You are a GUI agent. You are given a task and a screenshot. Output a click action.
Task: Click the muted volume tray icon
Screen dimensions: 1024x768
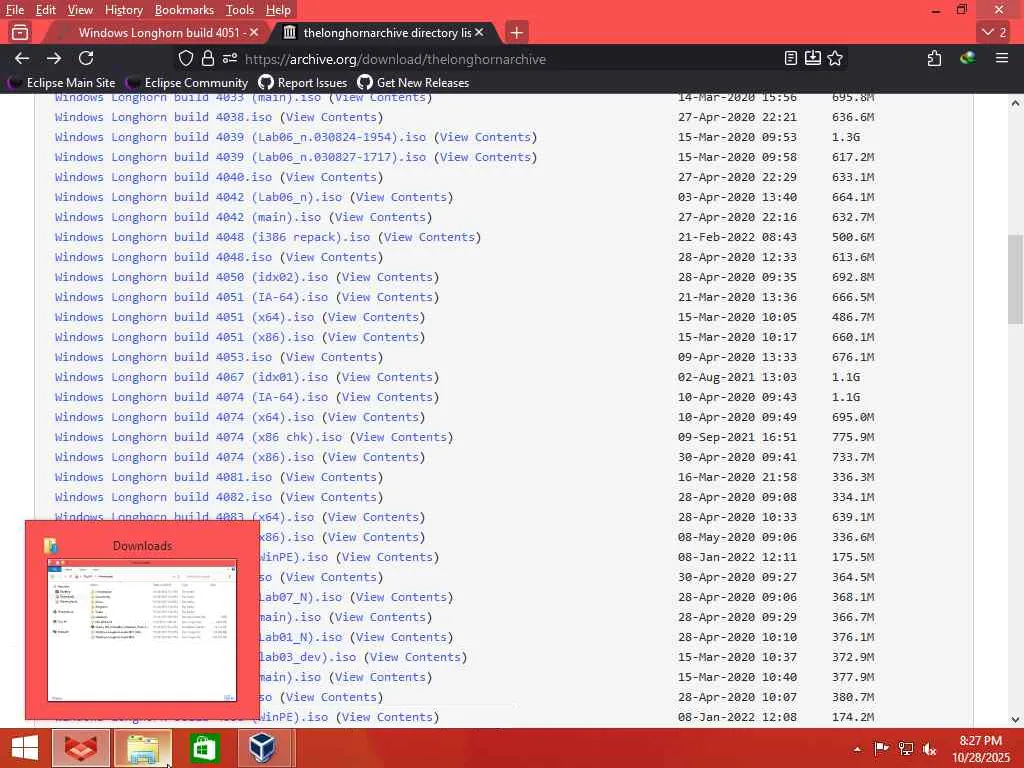pos(929,748)
